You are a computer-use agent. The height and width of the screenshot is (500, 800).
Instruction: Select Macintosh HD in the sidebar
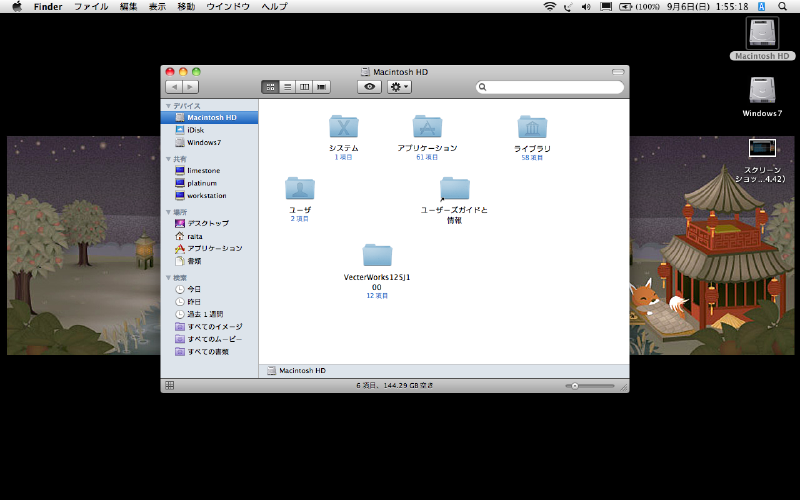point(209,117)
